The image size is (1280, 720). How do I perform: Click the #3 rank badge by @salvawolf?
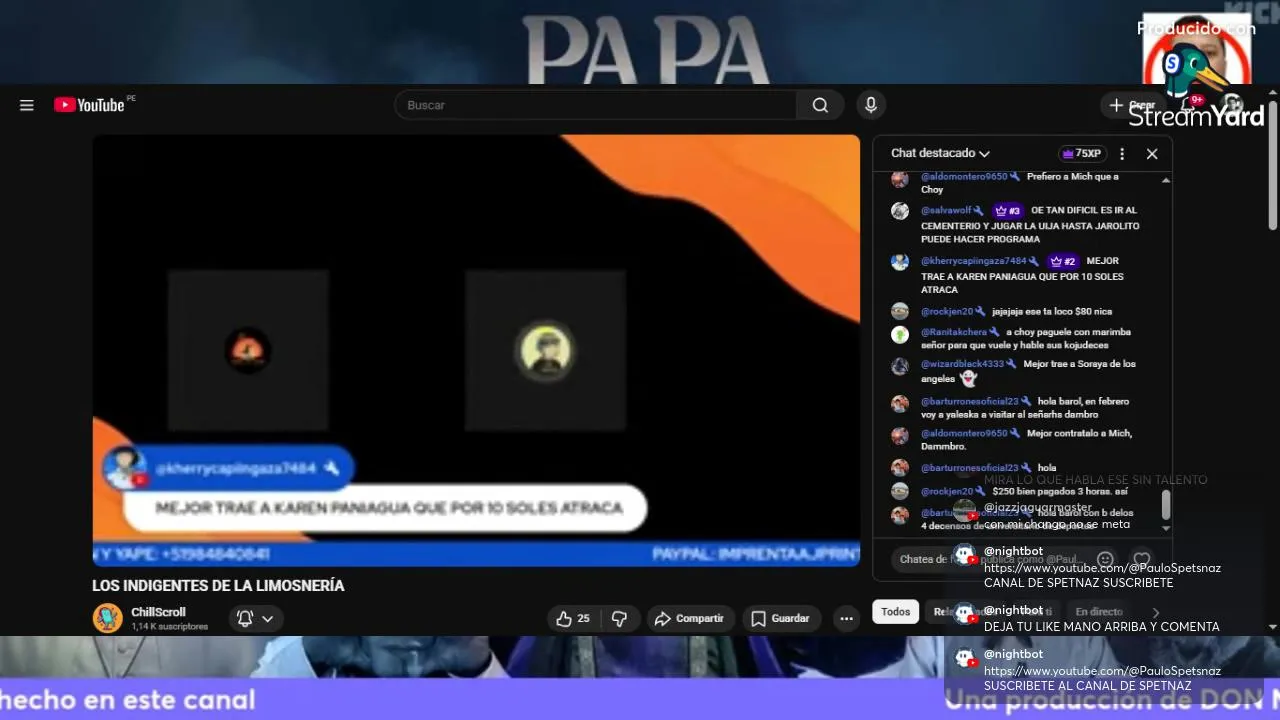point(1007,211)
